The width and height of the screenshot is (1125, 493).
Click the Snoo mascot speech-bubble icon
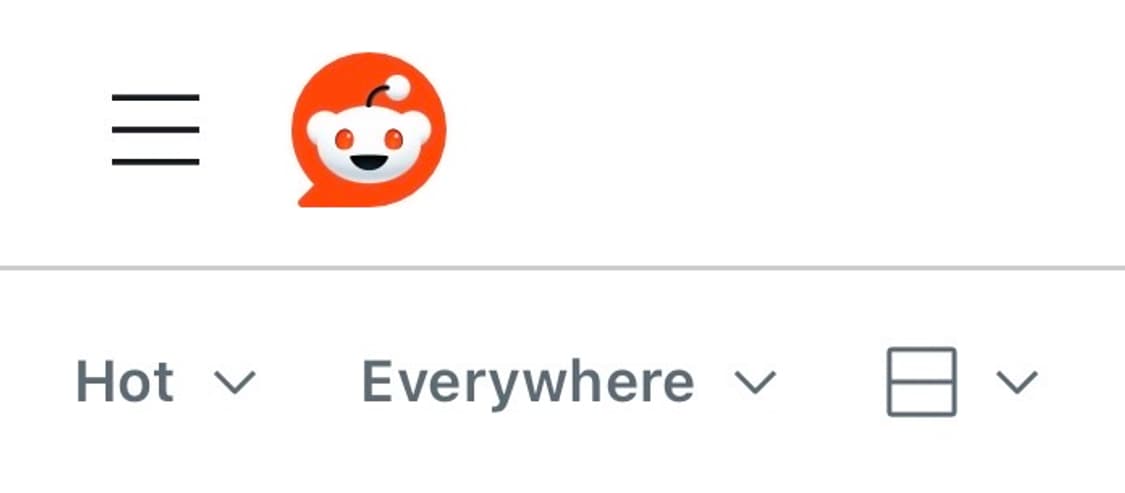(x=369, y=130)
